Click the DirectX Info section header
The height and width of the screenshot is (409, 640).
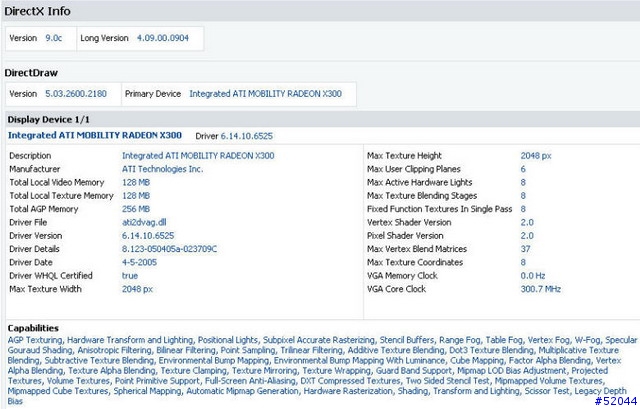[37, 11]
